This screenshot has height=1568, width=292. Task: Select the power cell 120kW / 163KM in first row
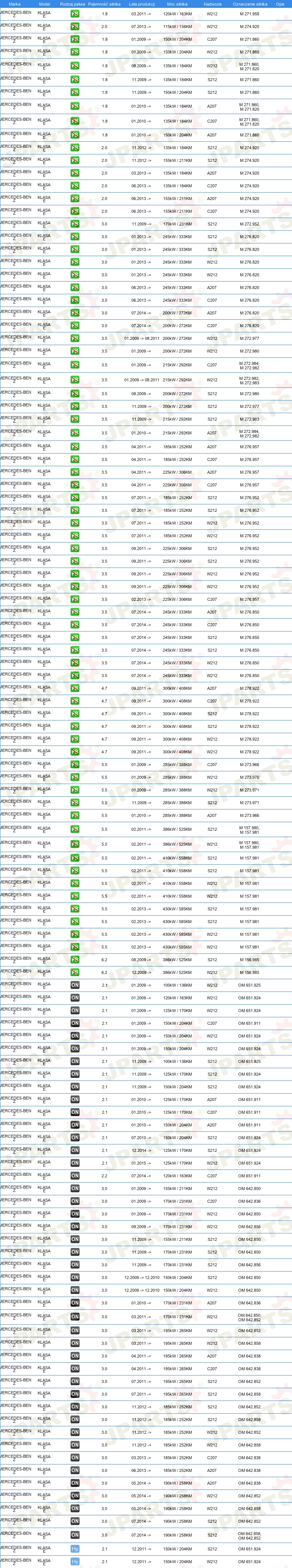(177, 14)
